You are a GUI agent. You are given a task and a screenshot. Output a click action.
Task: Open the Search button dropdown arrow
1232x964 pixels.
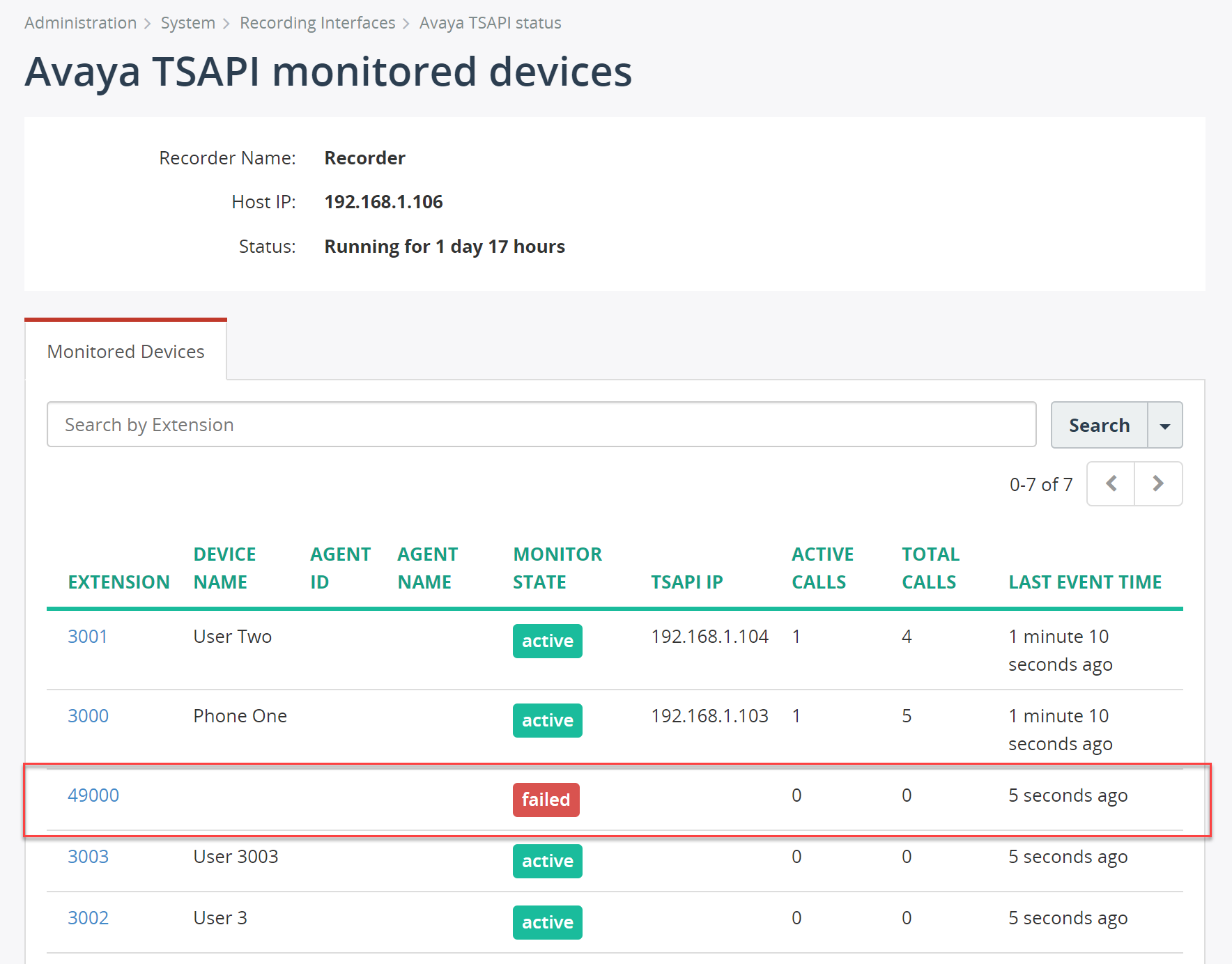[1165, 425]
